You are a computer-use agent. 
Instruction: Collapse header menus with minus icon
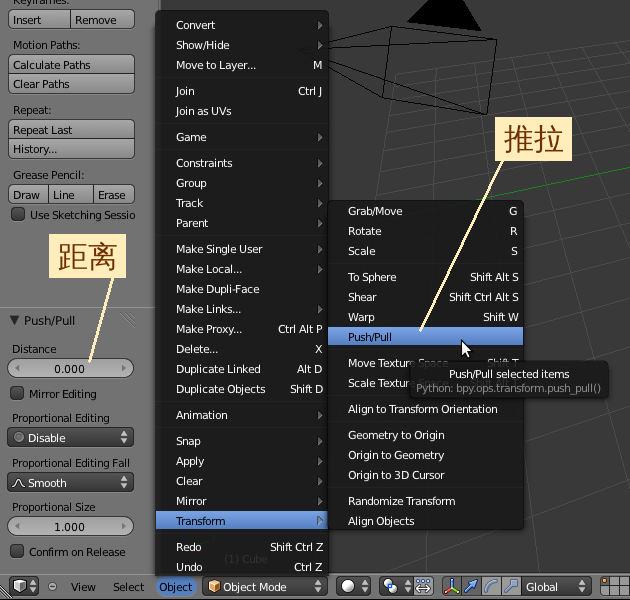(x=52, y=587)
